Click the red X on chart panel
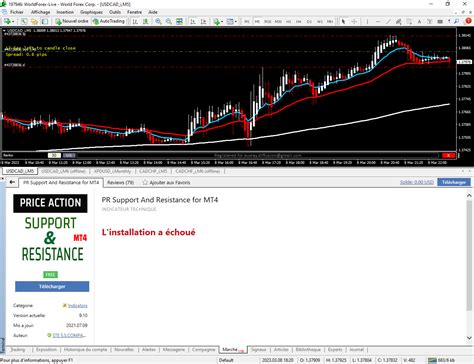 tap(448, 155)
